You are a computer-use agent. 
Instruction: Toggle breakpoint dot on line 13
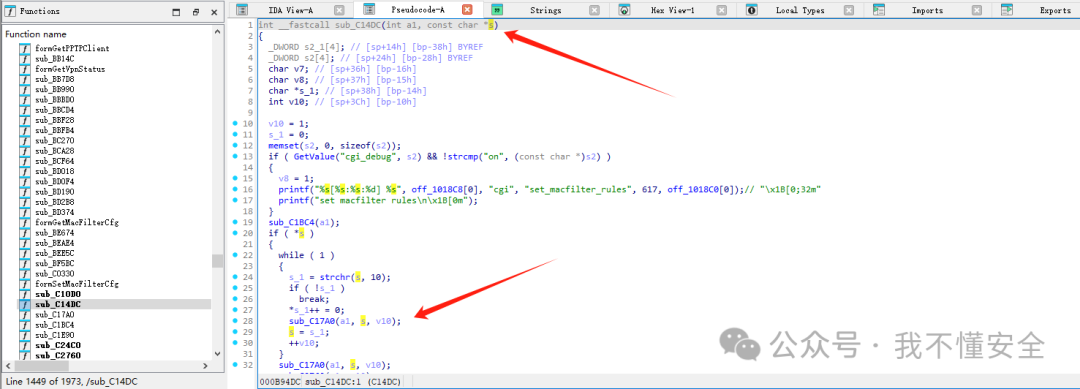236,156
